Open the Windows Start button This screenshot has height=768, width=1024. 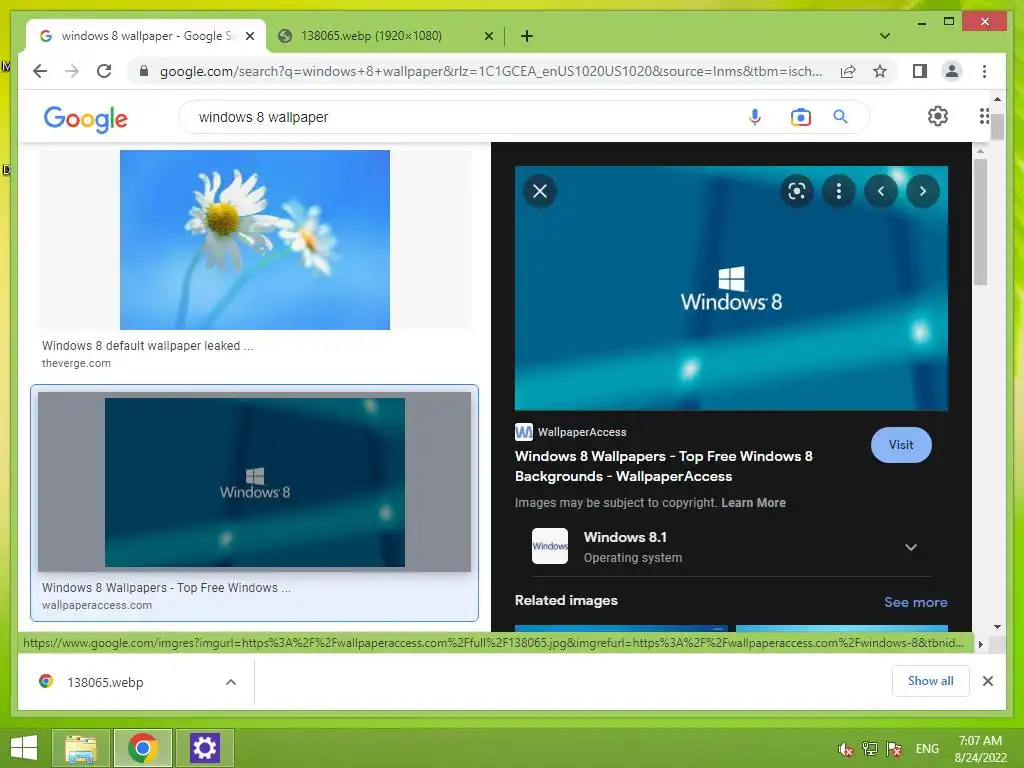click(x=24, y=748)
